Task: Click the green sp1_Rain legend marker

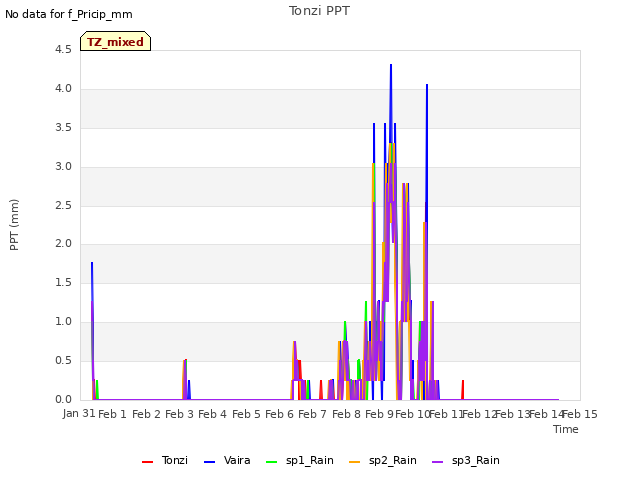Action: (271, 462)
